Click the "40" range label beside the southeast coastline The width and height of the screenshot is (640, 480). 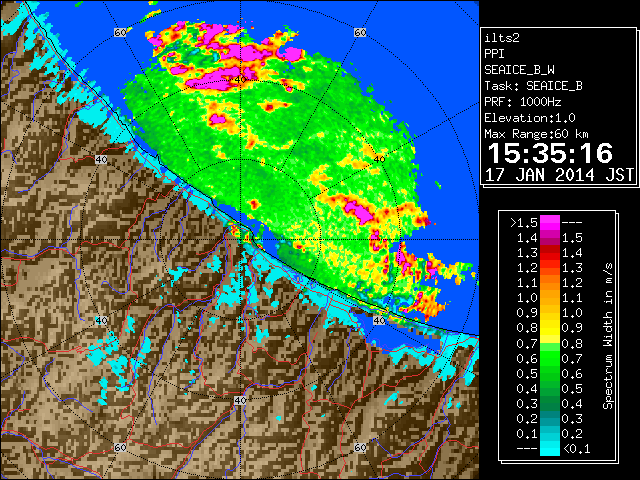(x=379, y=320)
